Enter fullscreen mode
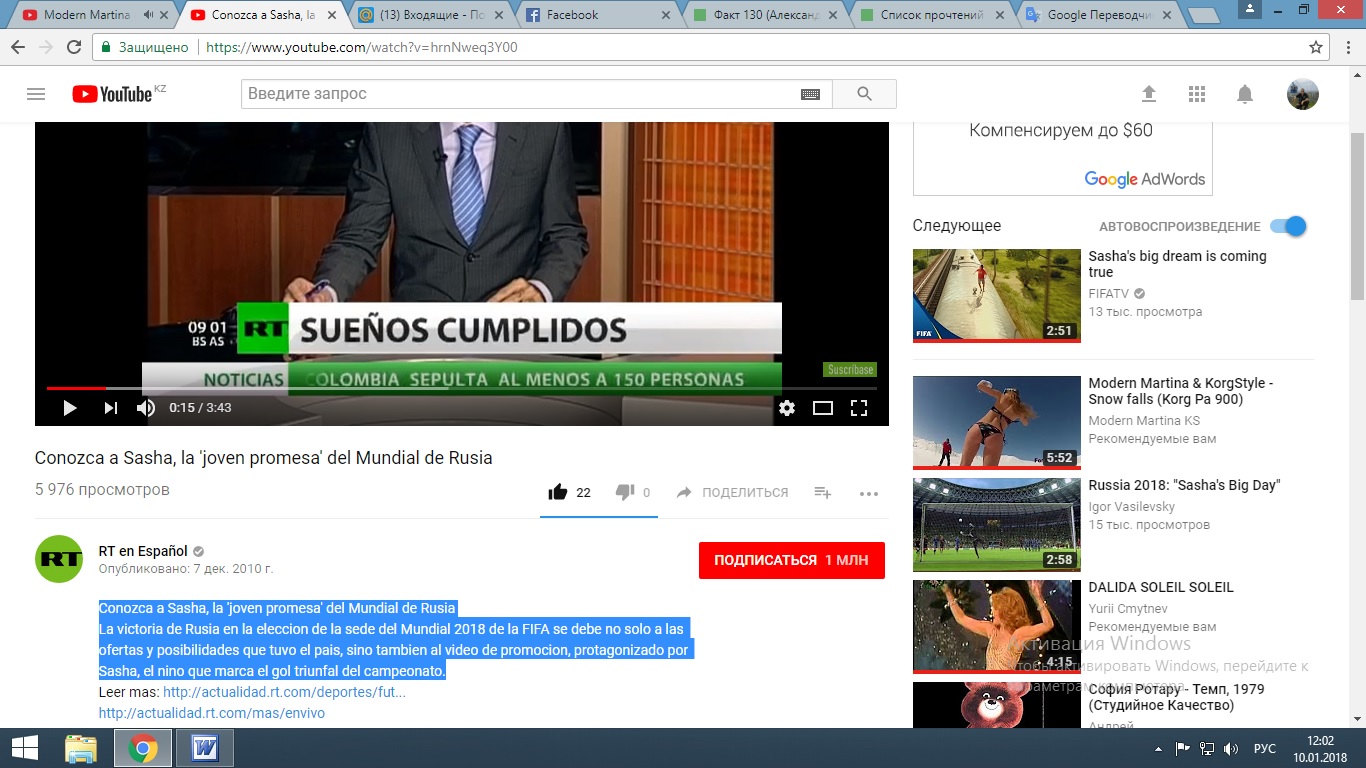 pos(858,407)
